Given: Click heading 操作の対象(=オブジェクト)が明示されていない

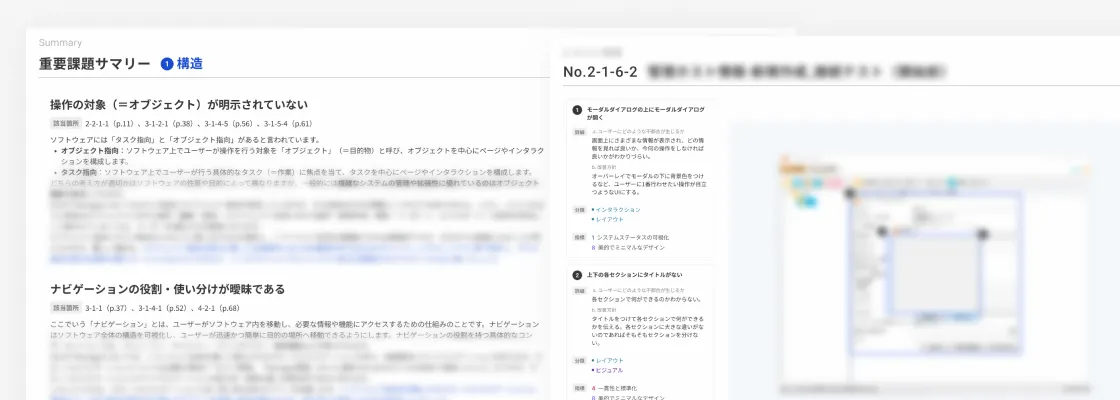Looking at the screenshot, I should [x=179, y=104].
